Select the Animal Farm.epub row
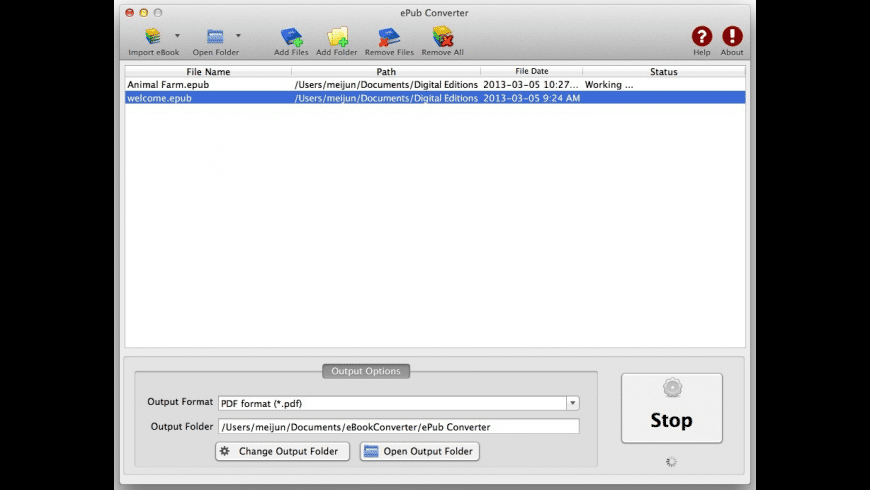 pos(435,84)
